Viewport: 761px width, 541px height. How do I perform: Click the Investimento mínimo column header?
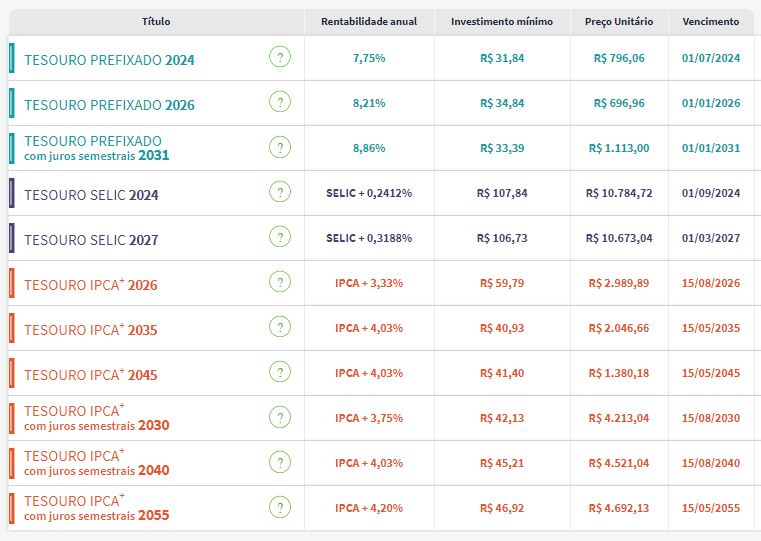click(502, 21)
